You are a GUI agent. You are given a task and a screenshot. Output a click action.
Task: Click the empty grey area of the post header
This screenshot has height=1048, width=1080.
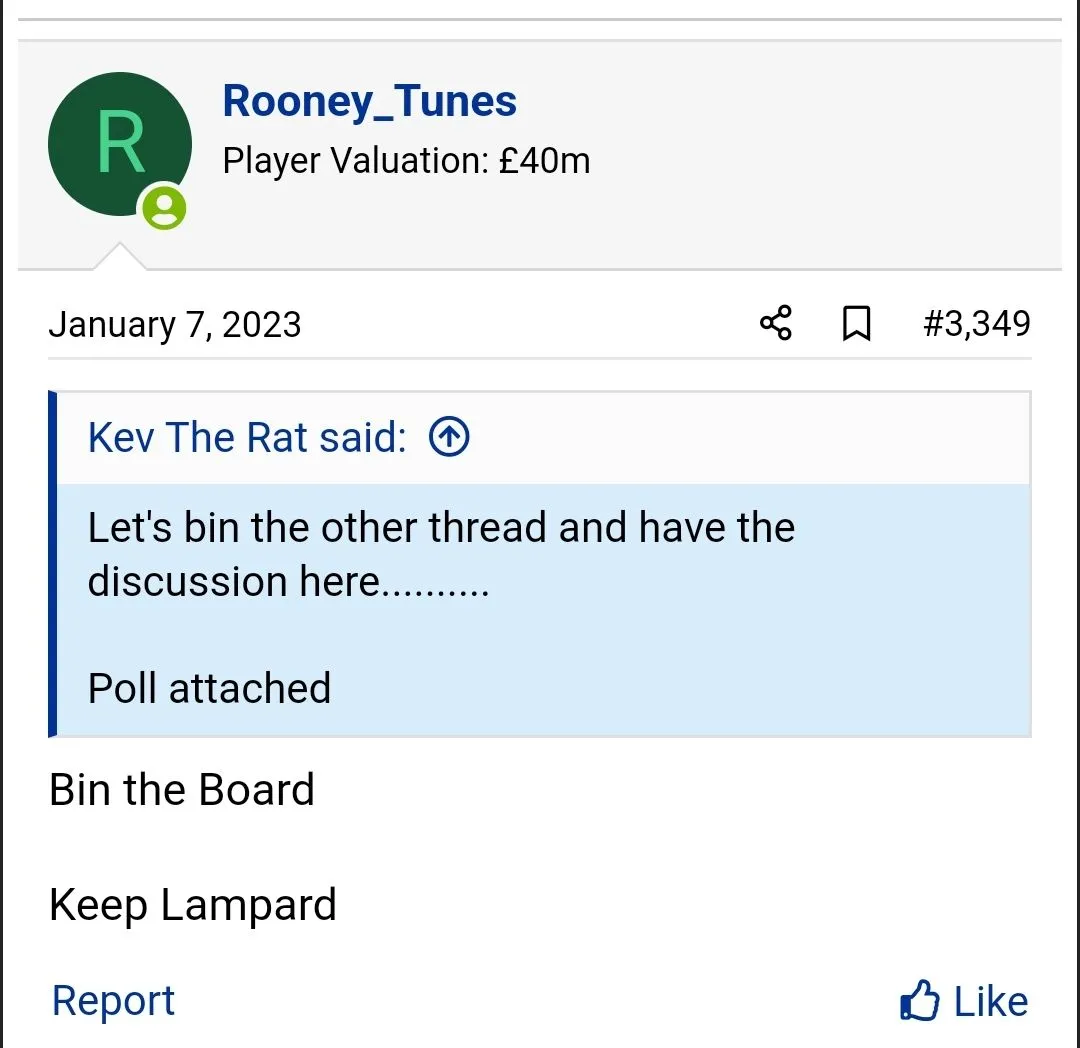[820, 160]
